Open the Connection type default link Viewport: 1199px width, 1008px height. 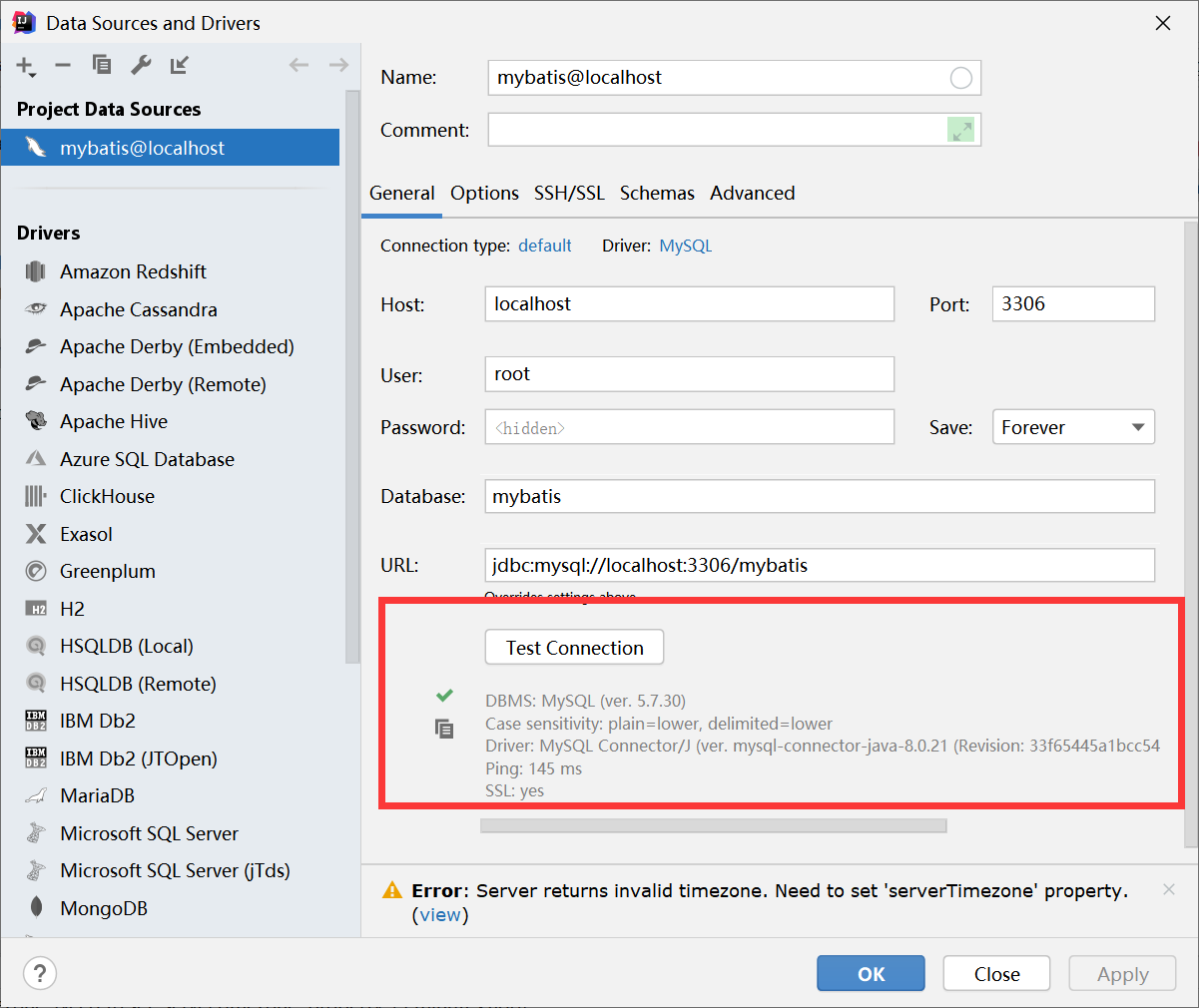point(545,246)
